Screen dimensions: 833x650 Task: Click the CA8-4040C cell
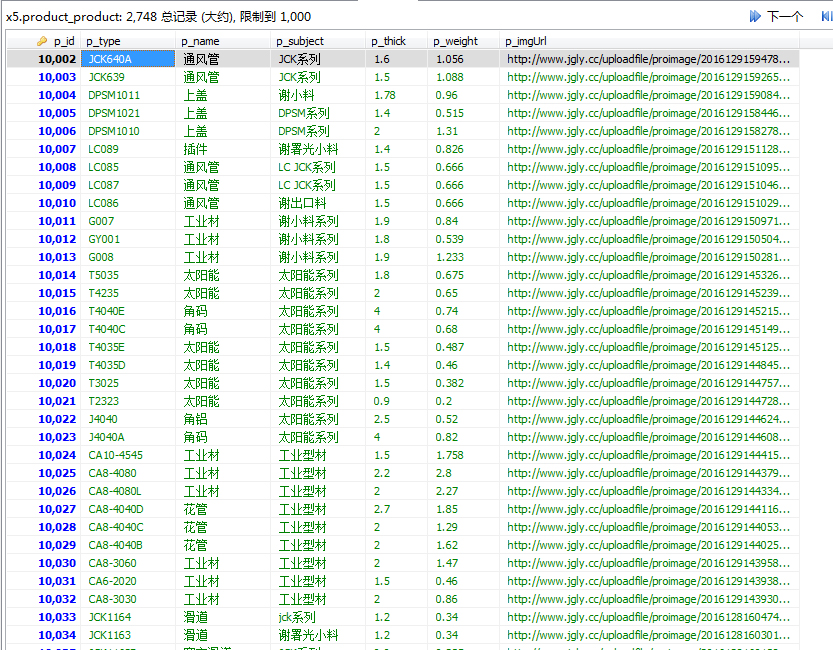[128, 527]
